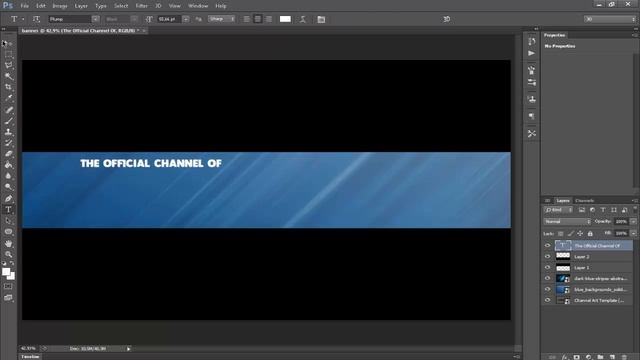This screenshot has width=640, height=360.
Task: Open the Actions panel play icon
Action: point(531,53)
